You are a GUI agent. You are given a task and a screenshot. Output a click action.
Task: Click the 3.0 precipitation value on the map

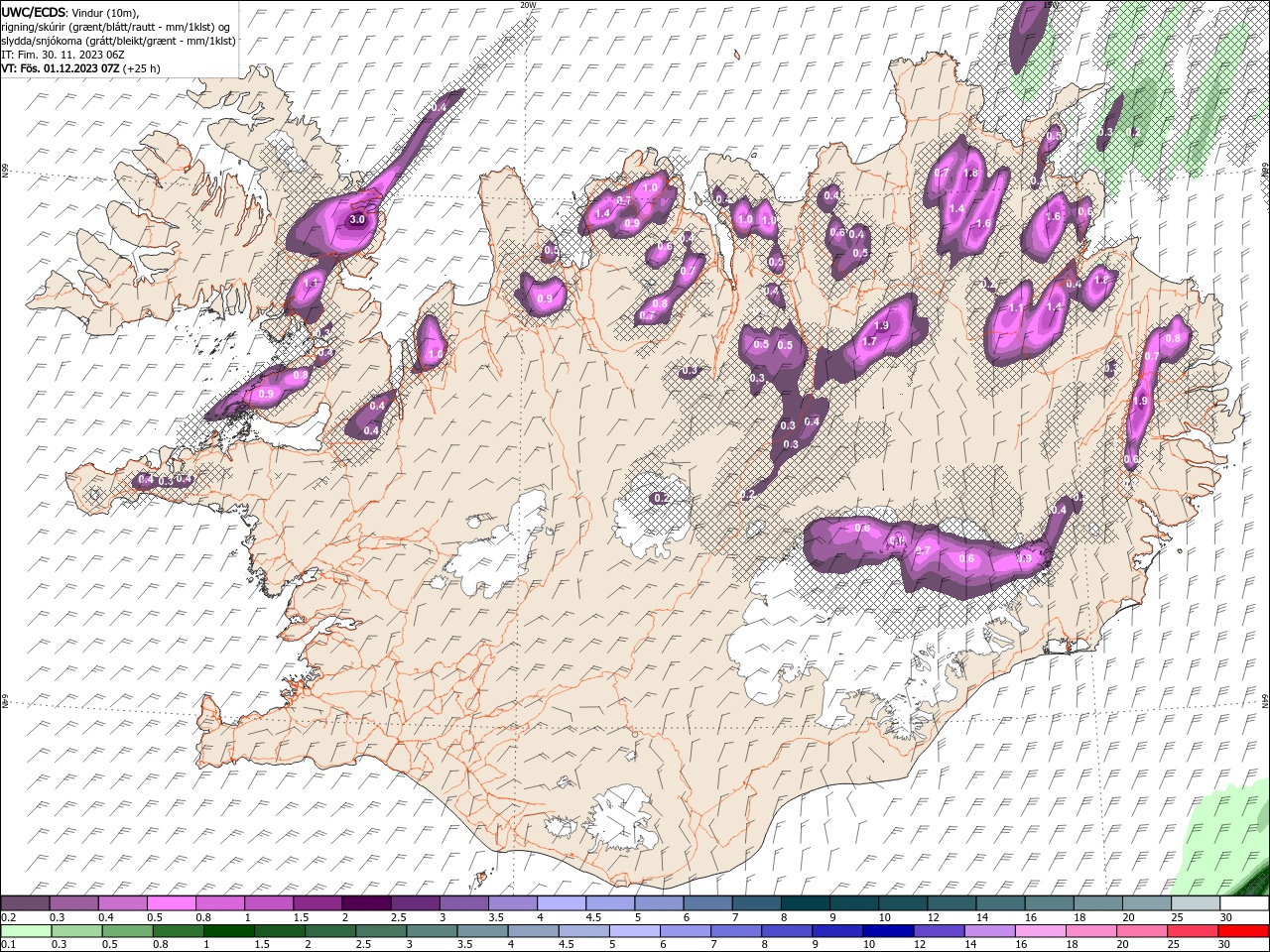[358, 219]
